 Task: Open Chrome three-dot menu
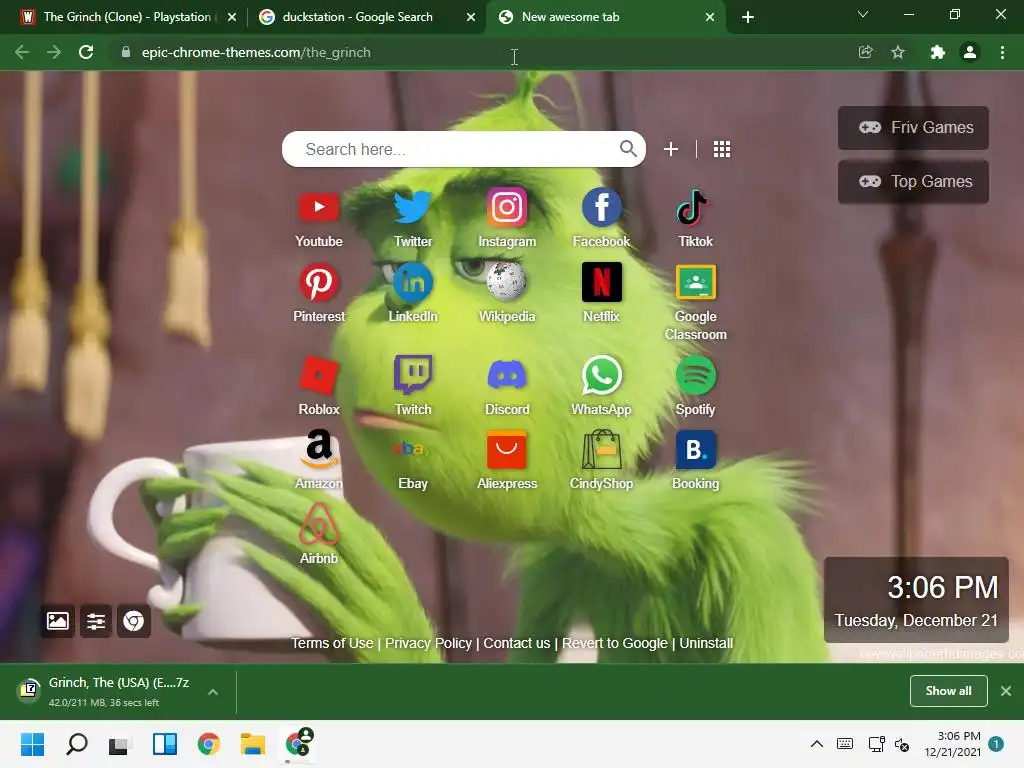pos(1002,52)
